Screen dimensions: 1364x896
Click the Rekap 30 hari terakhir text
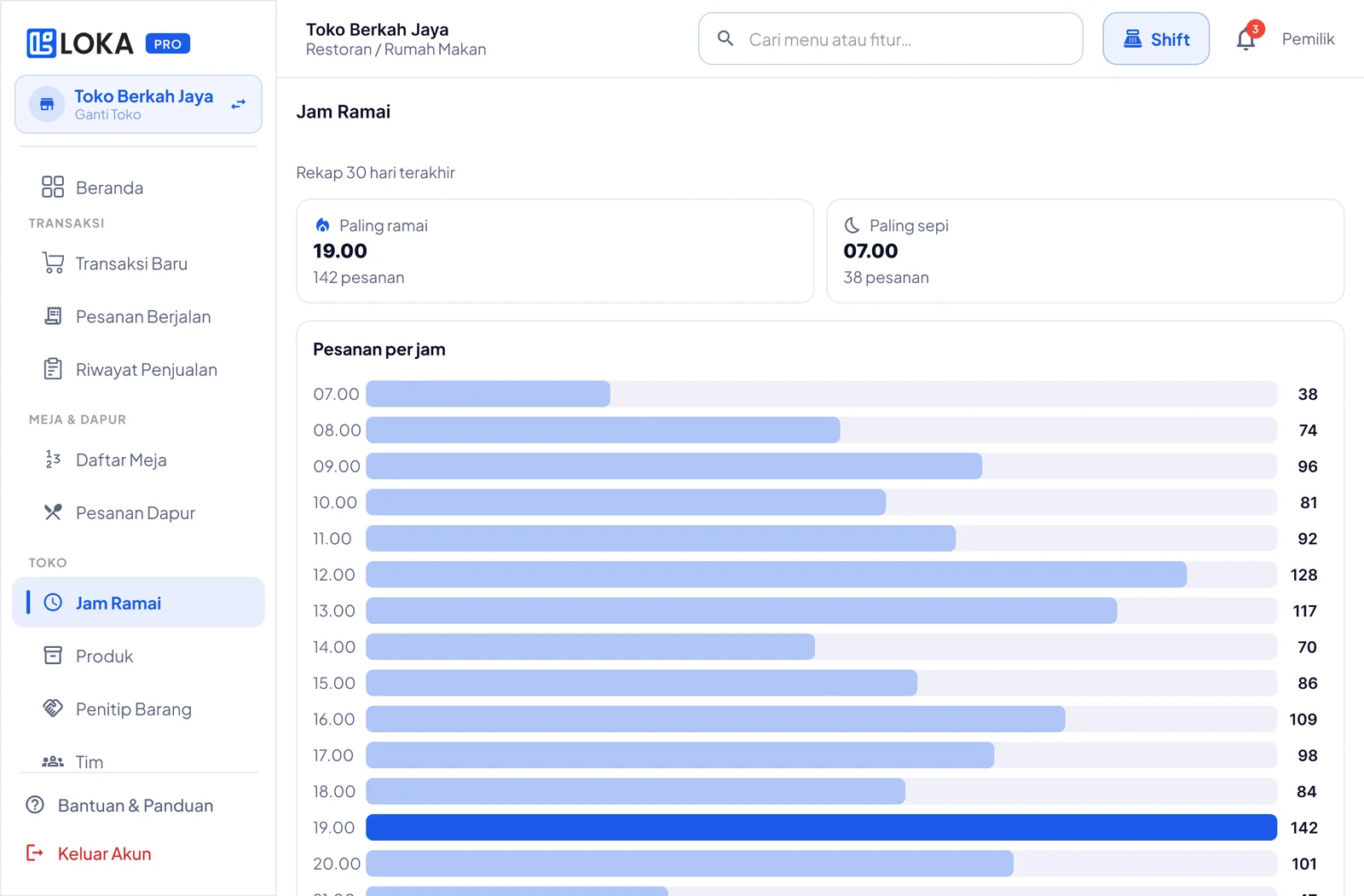coord(375,172)
